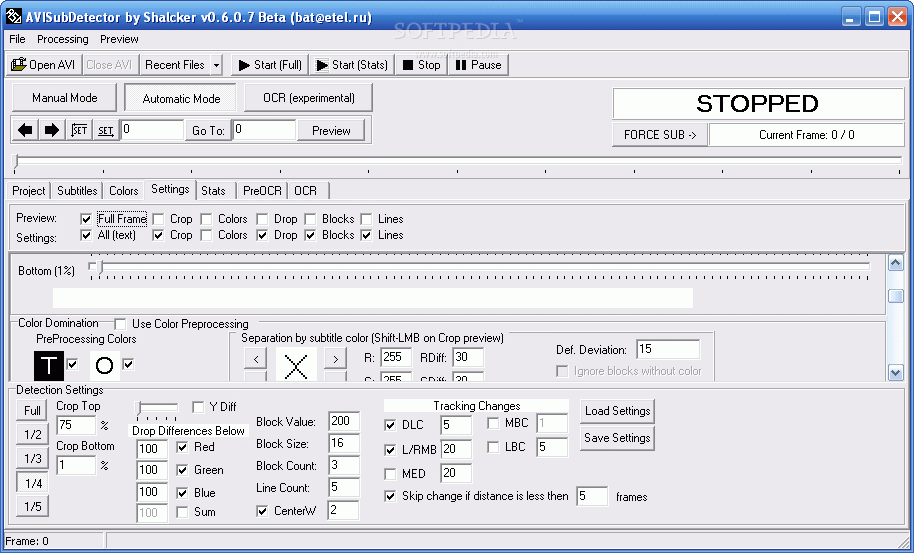The width and height of the screenshot is (914, 553).
Task: Toggle Preview Full Frame checkbox
Action: (86, 219)
